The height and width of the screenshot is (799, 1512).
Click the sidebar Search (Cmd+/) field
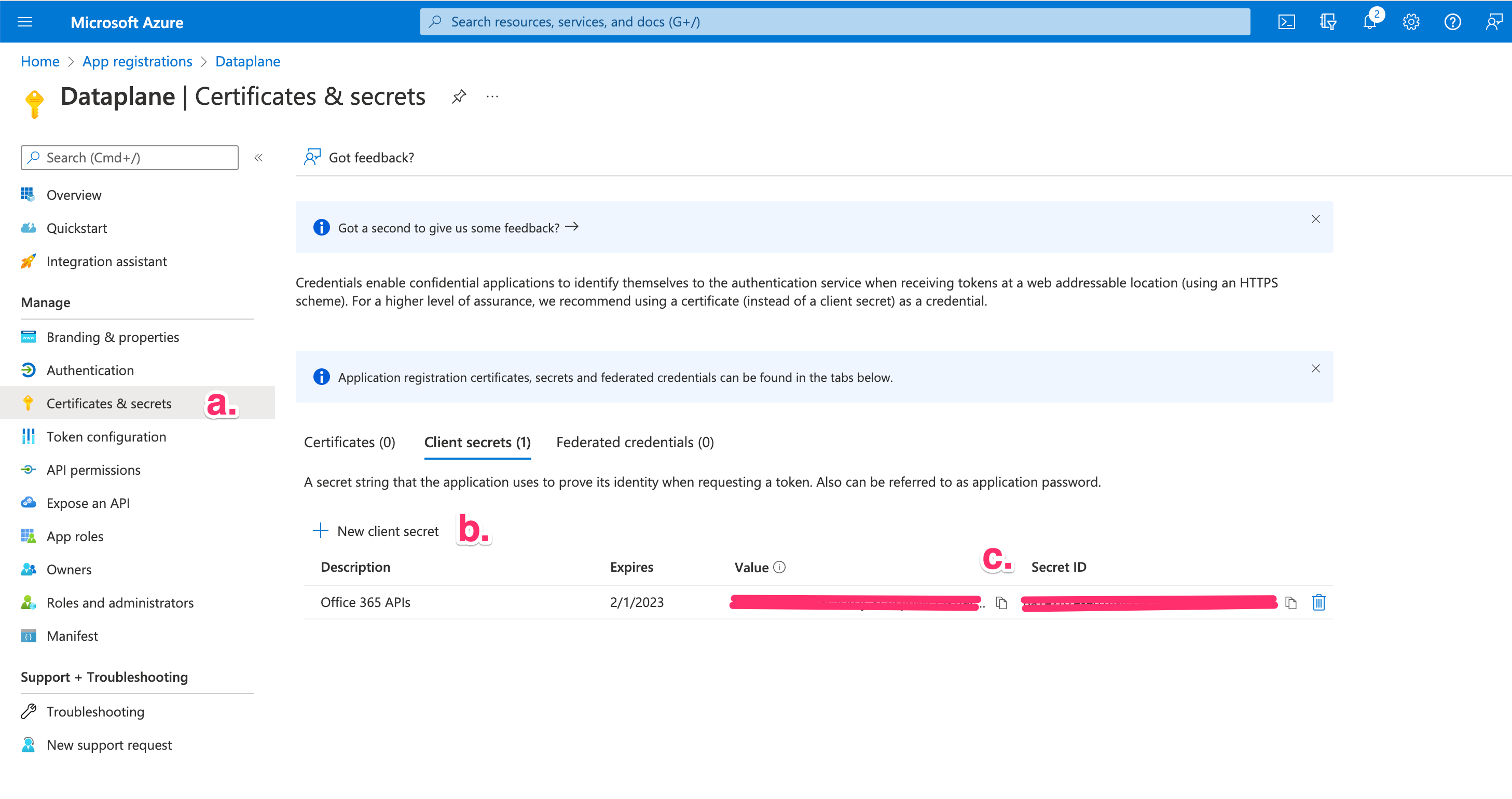click(x=130, y=158)
